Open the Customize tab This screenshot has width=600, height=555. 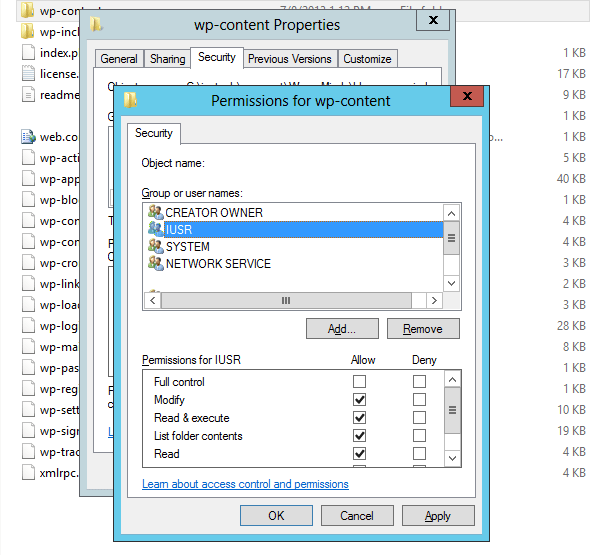tap(367, 59)
